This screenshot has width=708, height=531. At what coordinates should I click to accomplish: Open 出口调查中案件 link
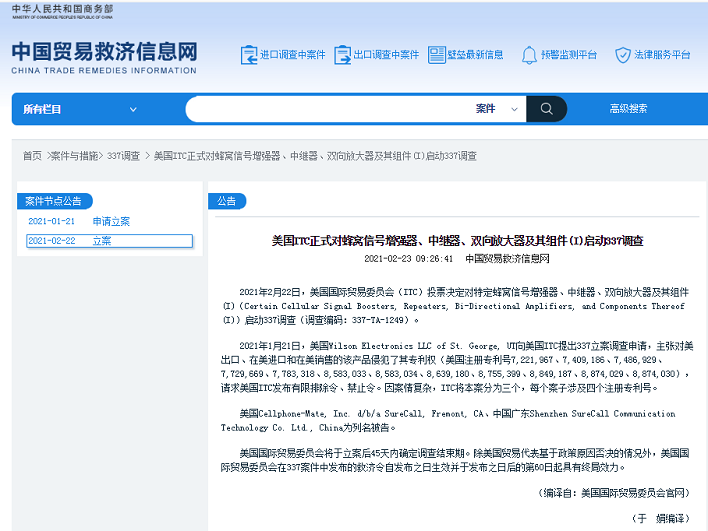(x=386, y=55)
